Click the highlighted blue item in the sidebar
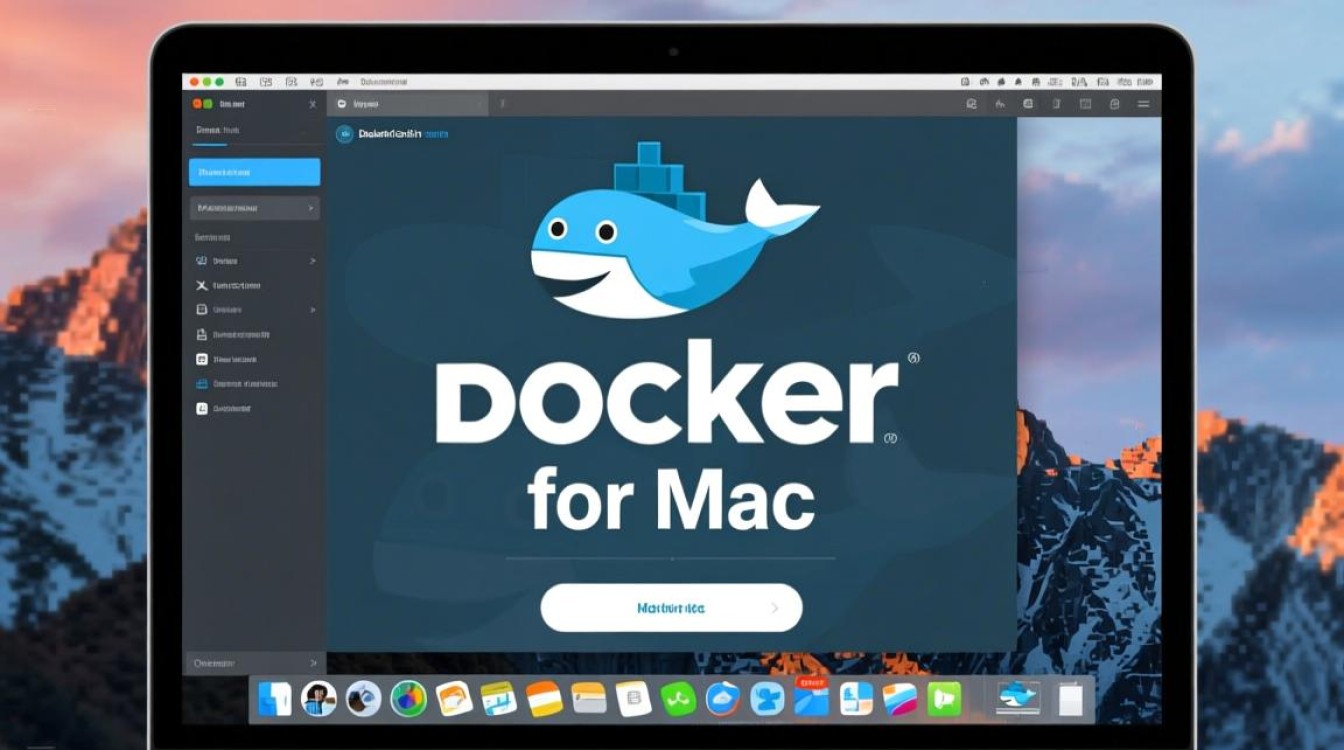 click(x=254, y=172)
